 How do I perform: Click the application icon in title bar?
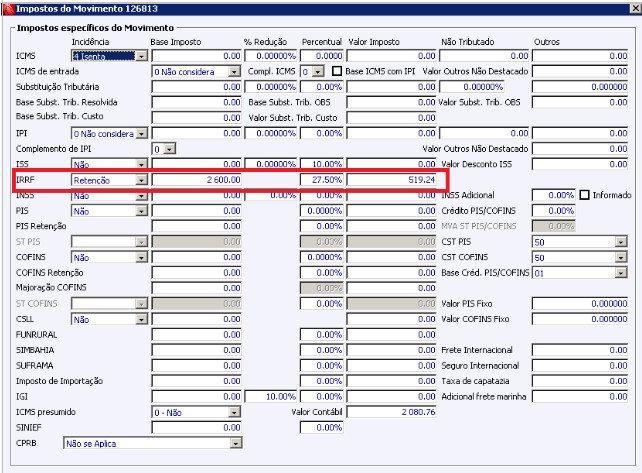pos(9,9)
